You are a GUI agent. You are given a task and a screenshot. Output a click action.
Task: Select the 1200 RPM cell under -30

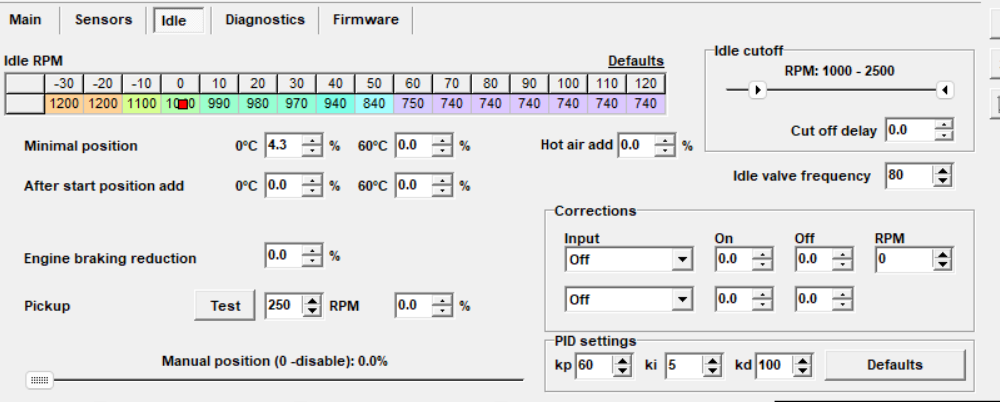63,102
